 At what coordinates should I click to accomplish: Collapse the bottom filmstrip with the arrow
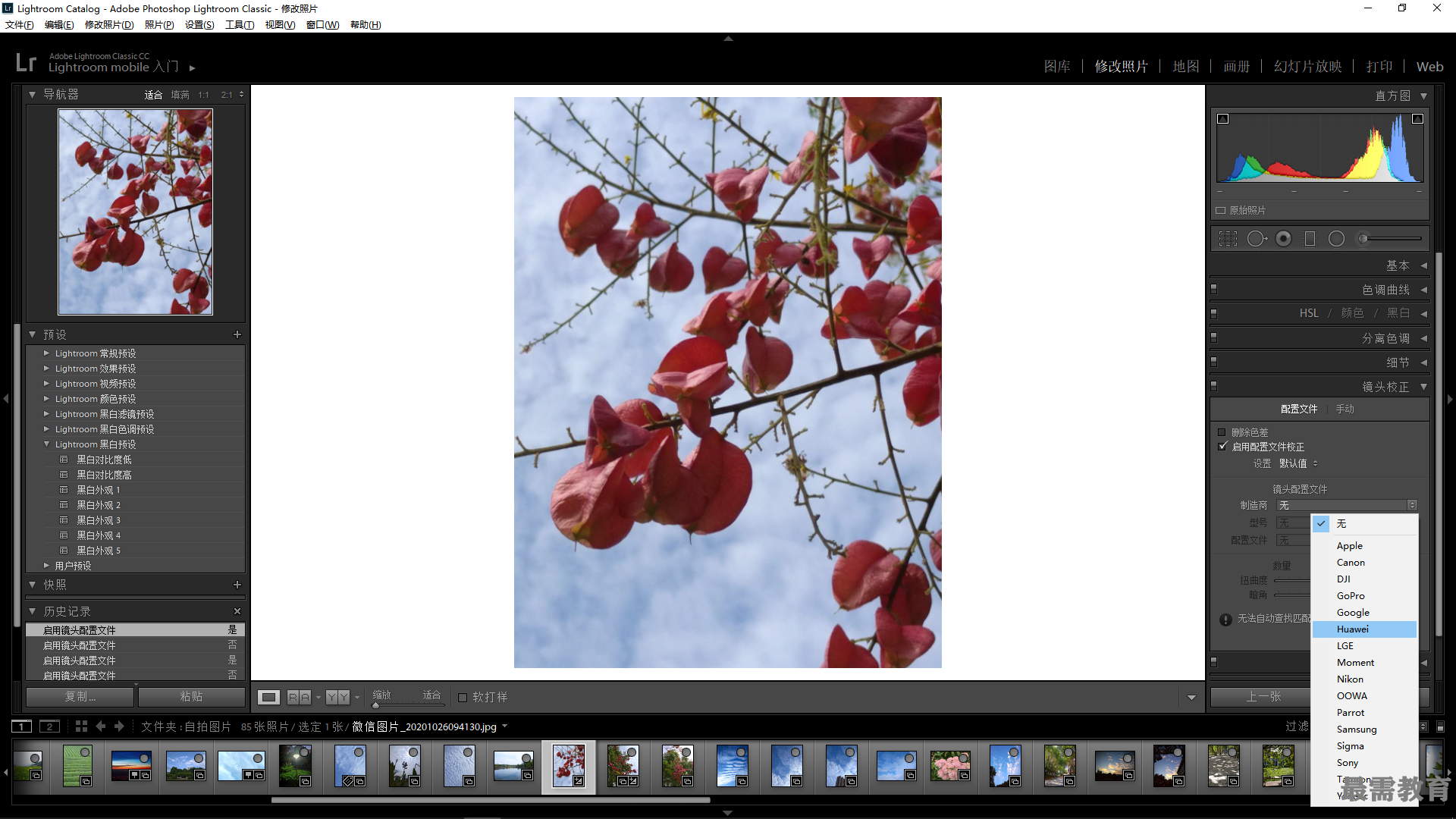[728, 813]
